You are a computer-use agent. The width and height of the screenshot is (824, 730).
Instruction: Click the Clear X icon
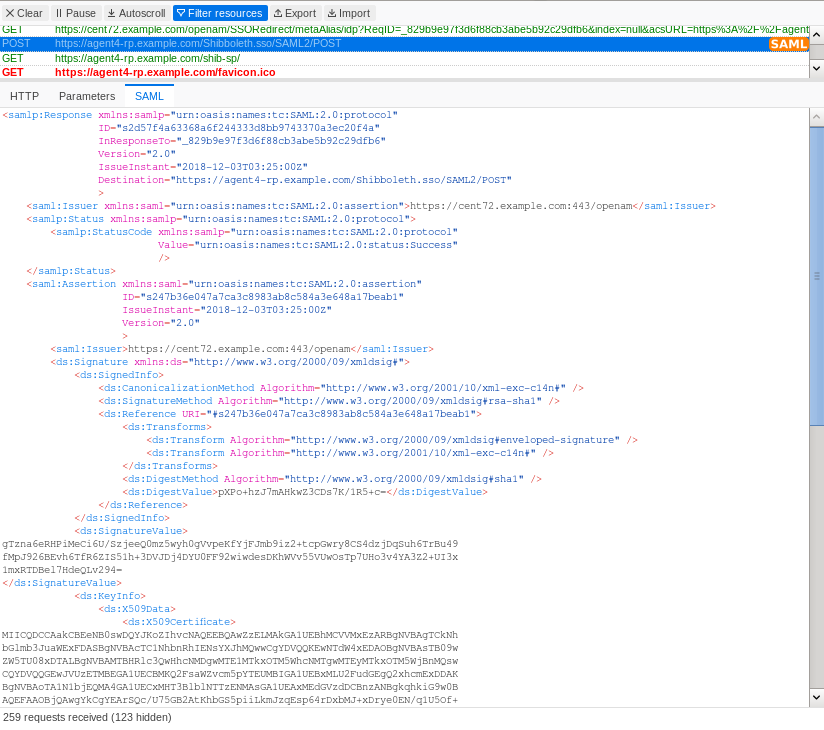tap(10, 12)
